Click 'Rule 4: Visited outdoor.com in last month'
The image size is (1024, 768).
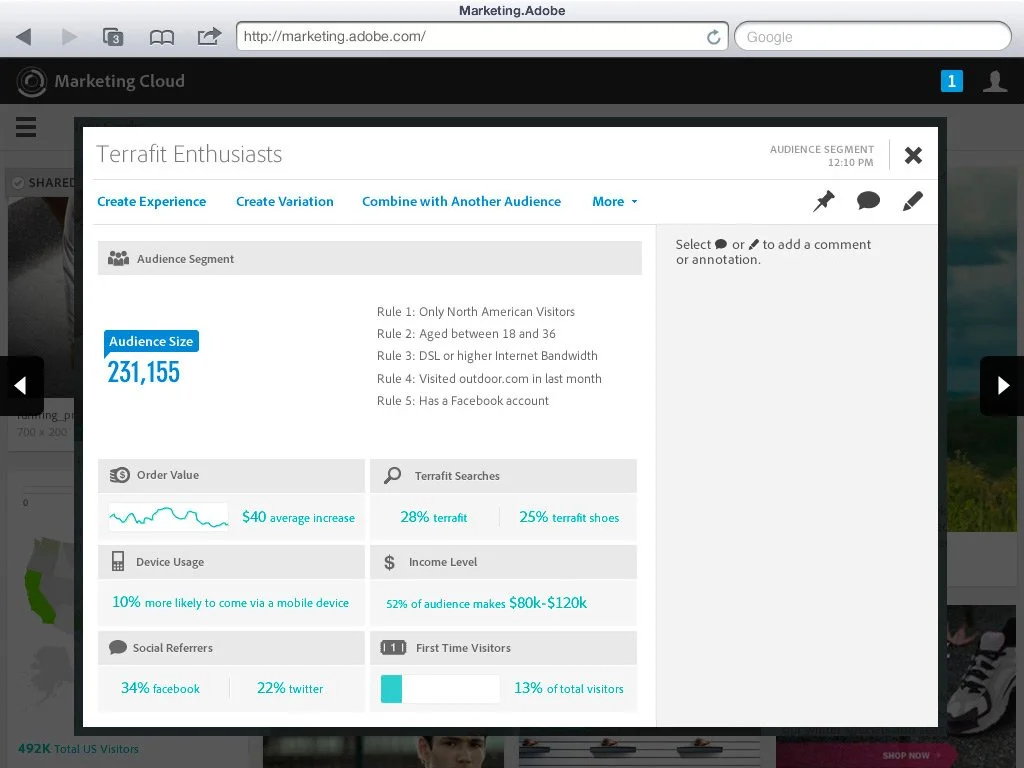pyautogui.click(x=488, y=379)
